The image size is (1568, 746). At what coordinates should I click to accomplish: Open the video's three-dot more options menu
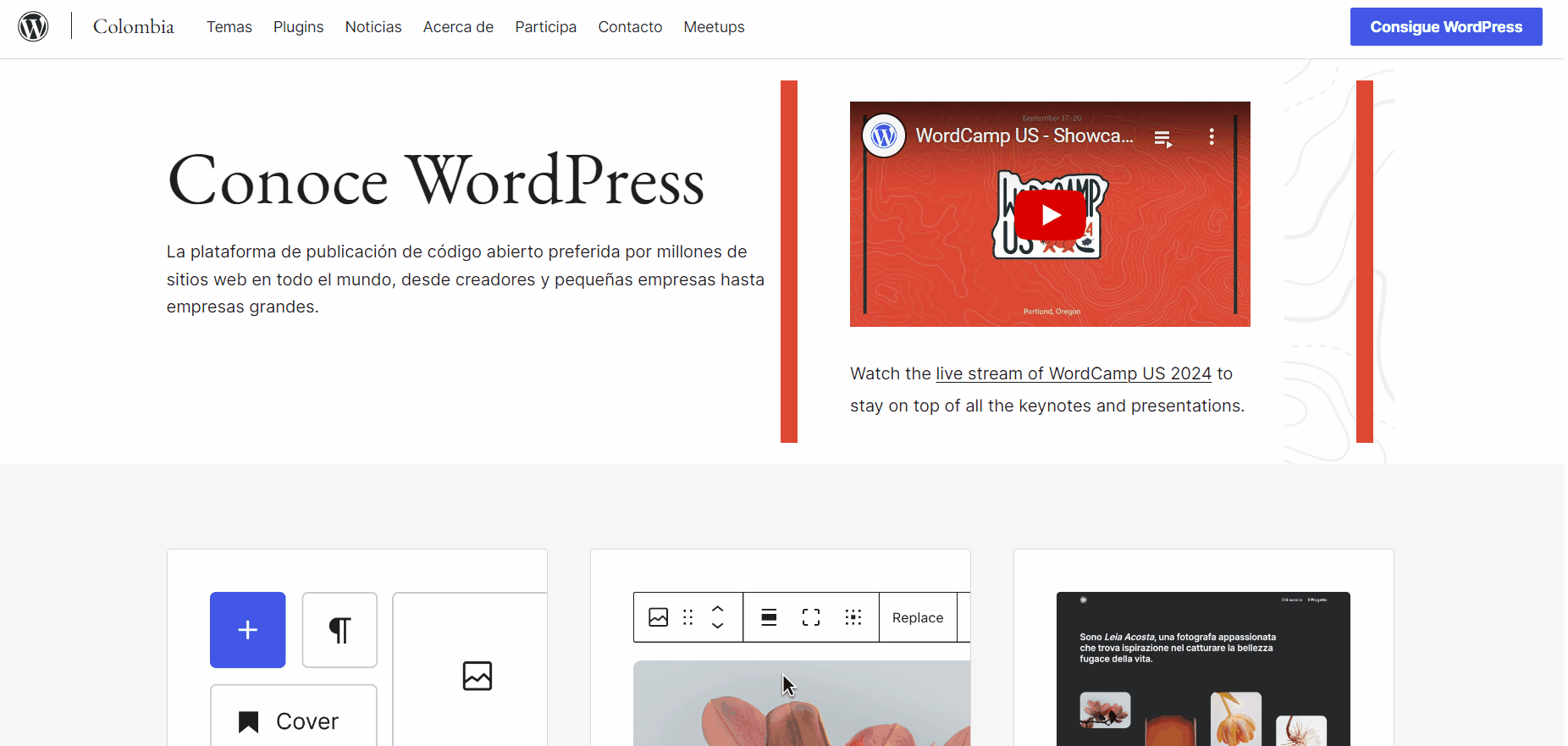pyautogui.click(x=1212, y=136)
